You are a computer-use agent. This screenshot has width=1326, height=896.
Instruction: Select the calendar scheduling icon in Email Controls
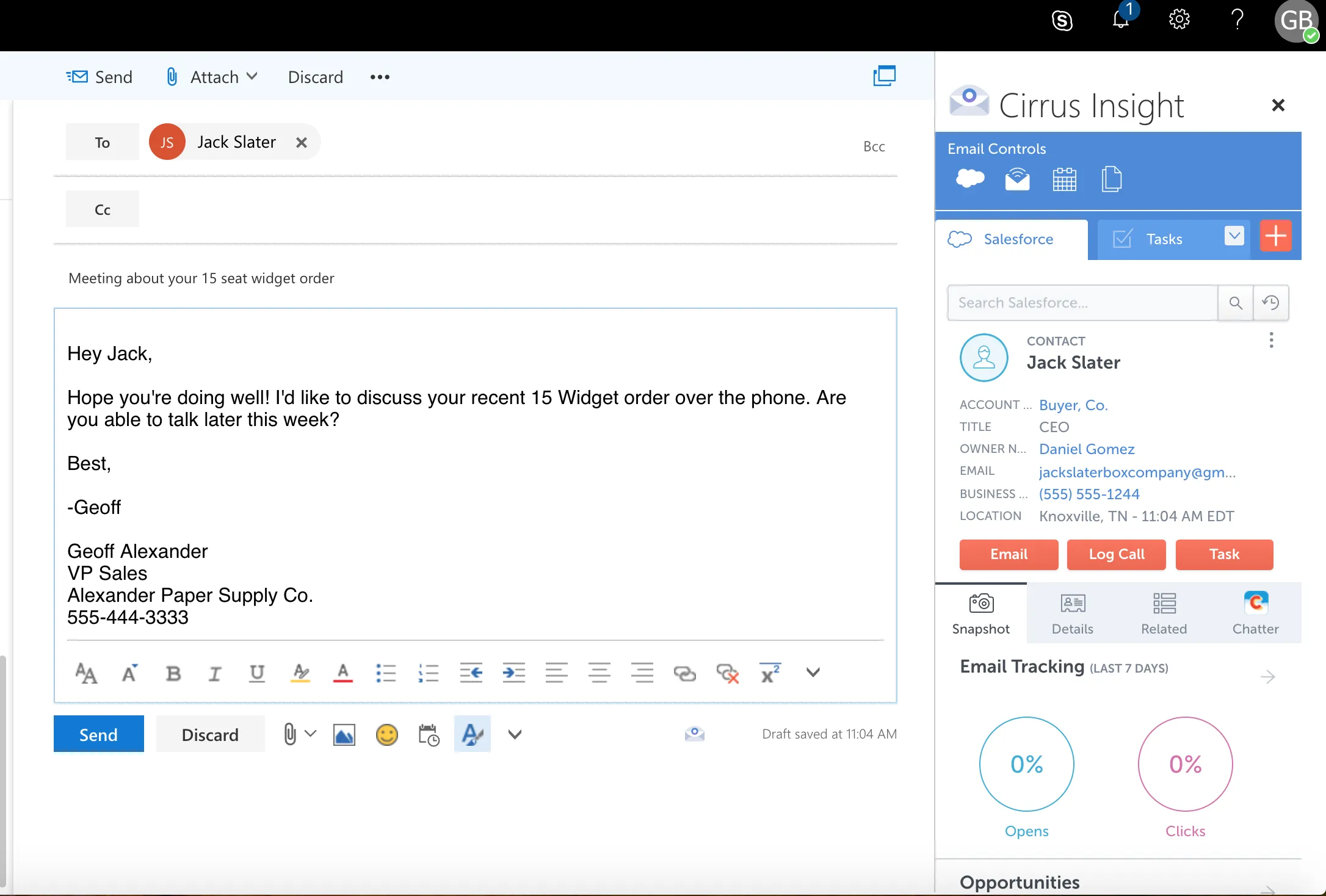[x=1065, y=179]
